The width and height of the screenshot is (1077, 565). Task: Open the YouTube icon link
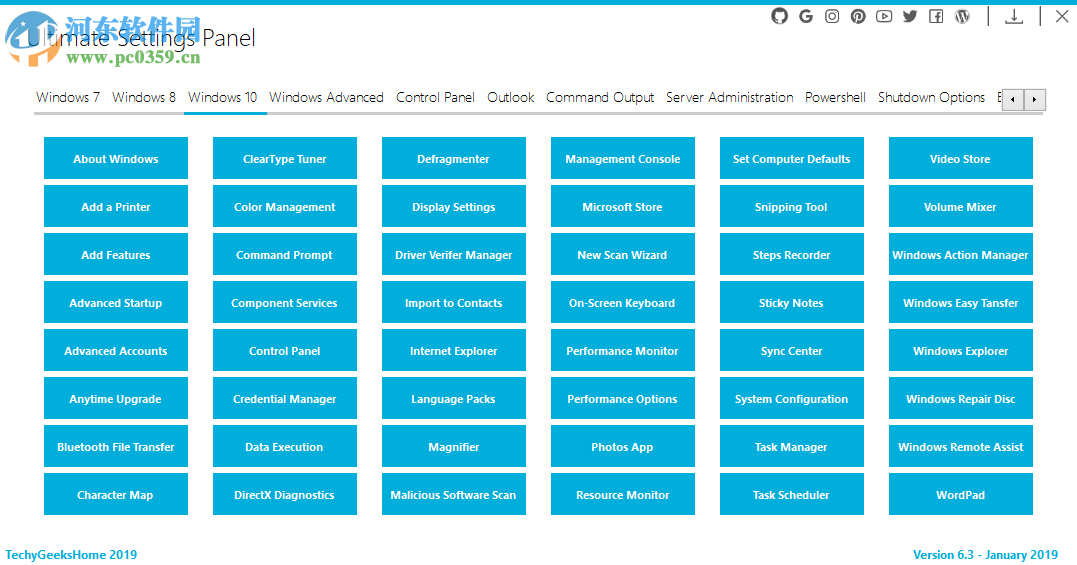click(x=884, y=16)
